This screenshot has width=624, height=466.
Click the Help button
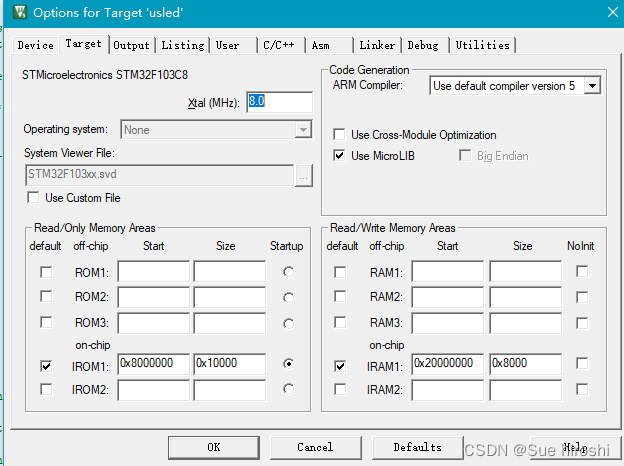[x=575, y=448]
